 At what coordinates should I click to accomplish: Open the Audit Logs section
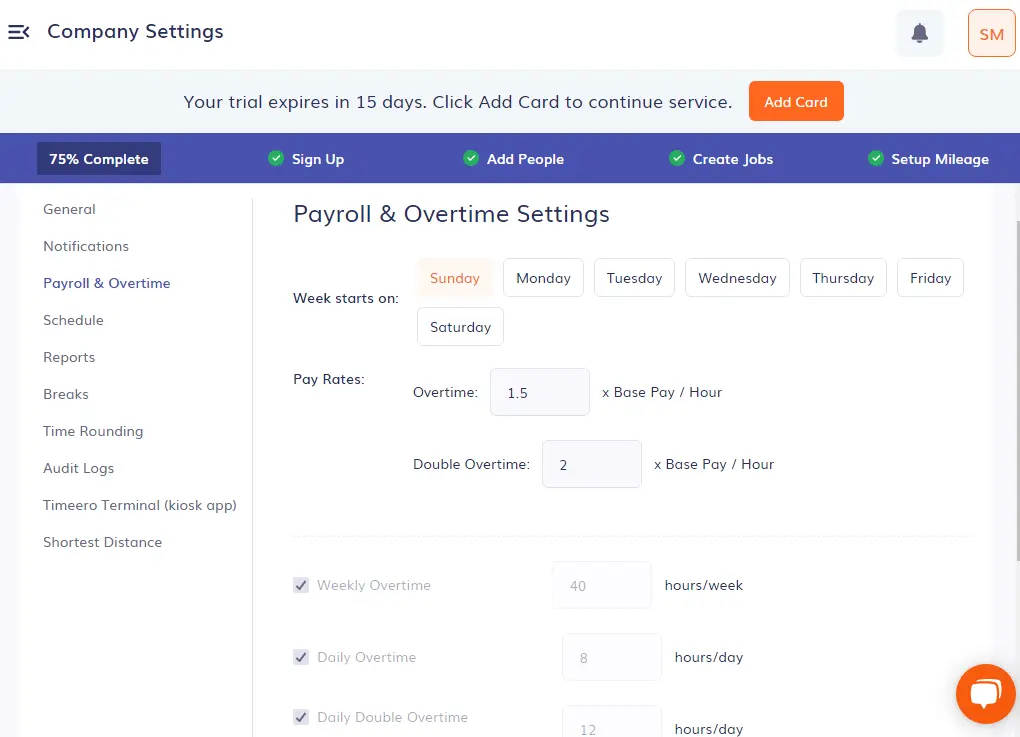(78, 468)
